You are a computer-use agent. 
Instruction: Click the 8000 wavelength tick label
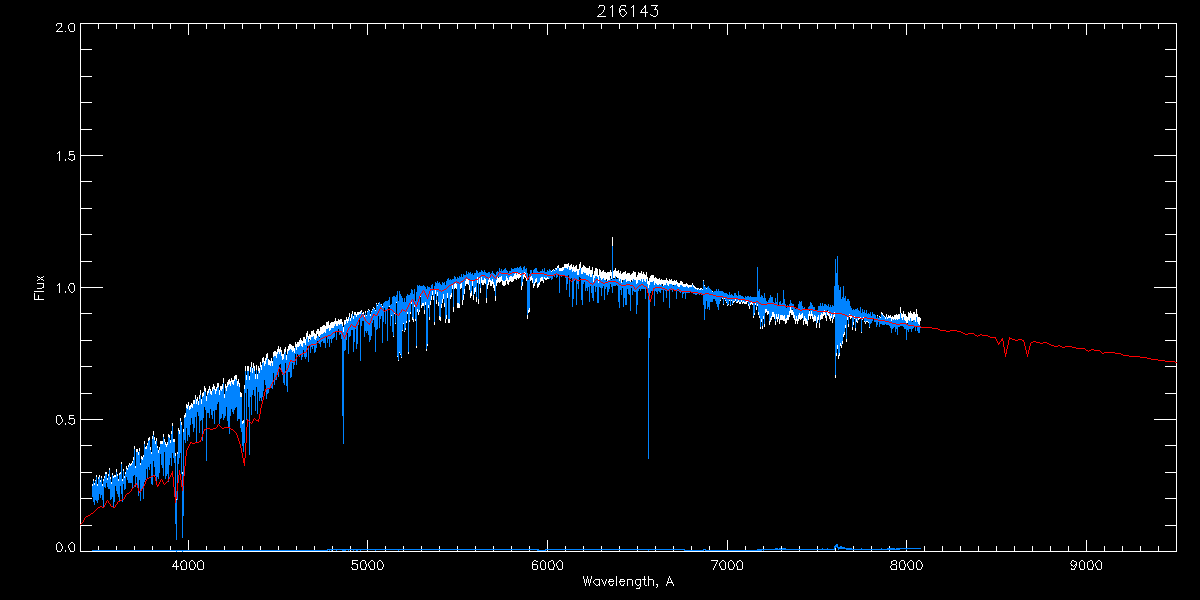pos(907,565)
